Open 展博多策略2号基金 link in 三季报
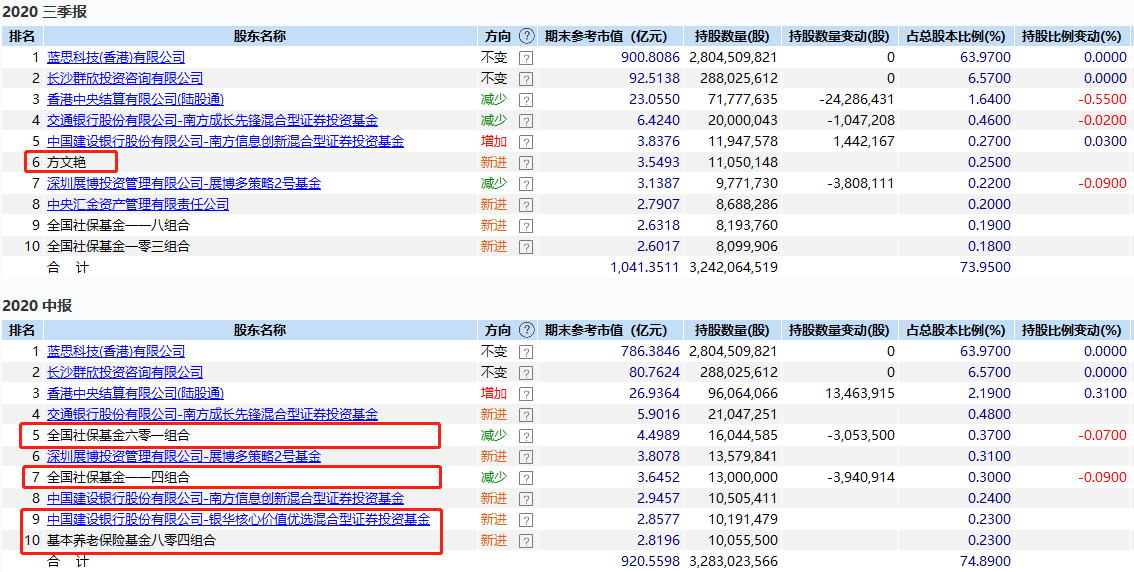Image resolution: width=1134 pixels, height=572 pixels. tap(184, 183)
